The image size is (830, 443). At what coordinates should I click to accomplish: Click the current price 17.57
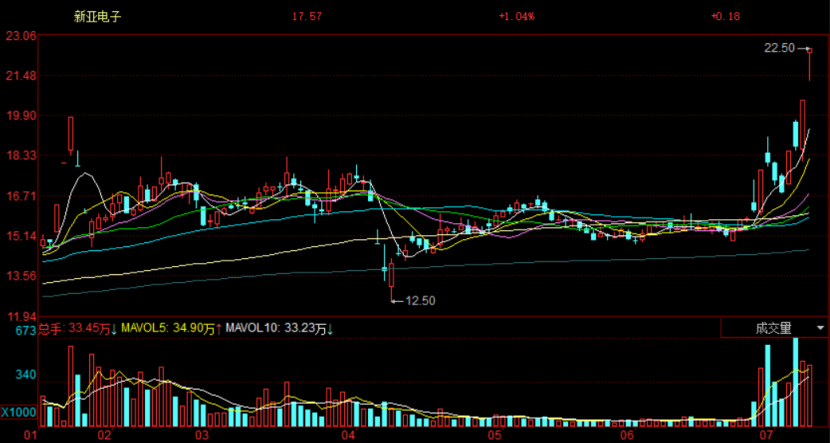coord(307,16)
